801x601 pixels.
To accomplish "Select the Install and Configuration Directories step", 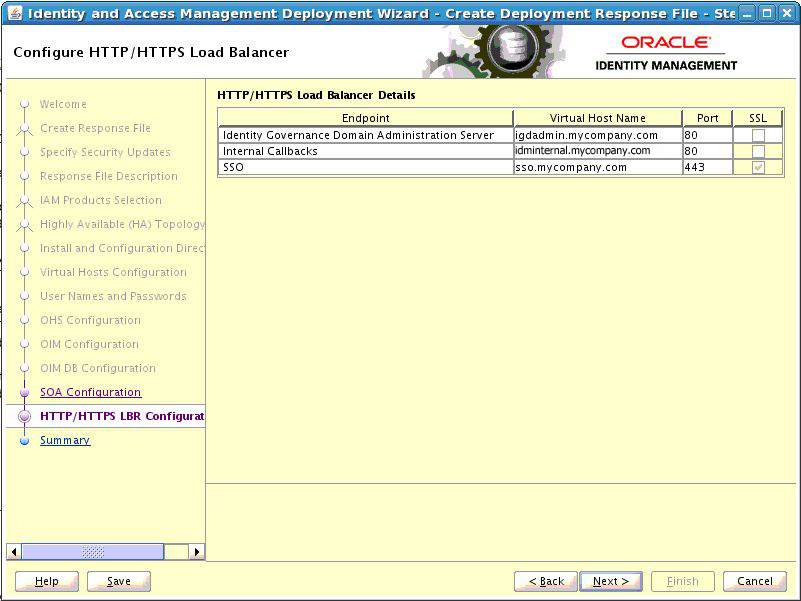I will point(122,248).
